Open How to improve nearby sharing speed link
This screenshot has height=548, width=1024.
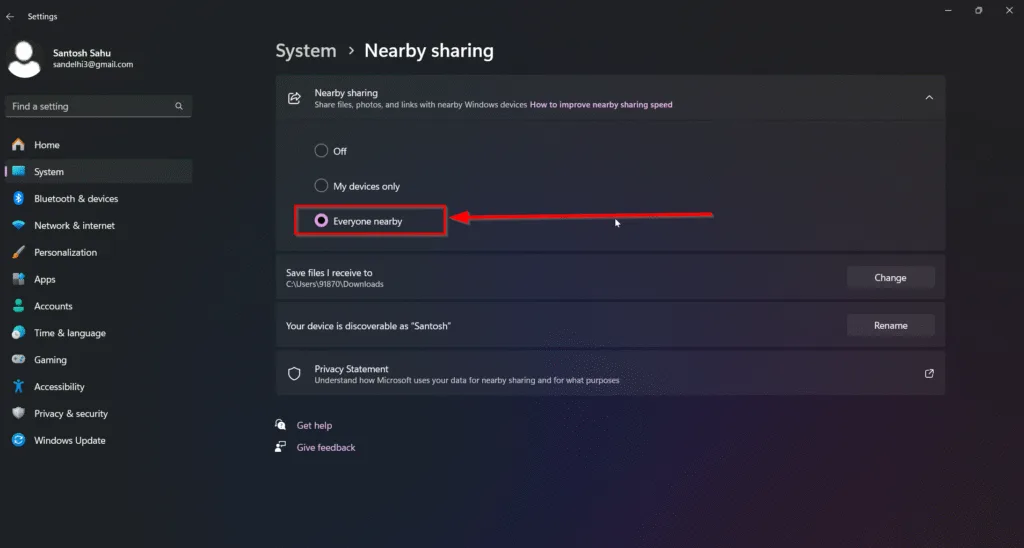601,105
